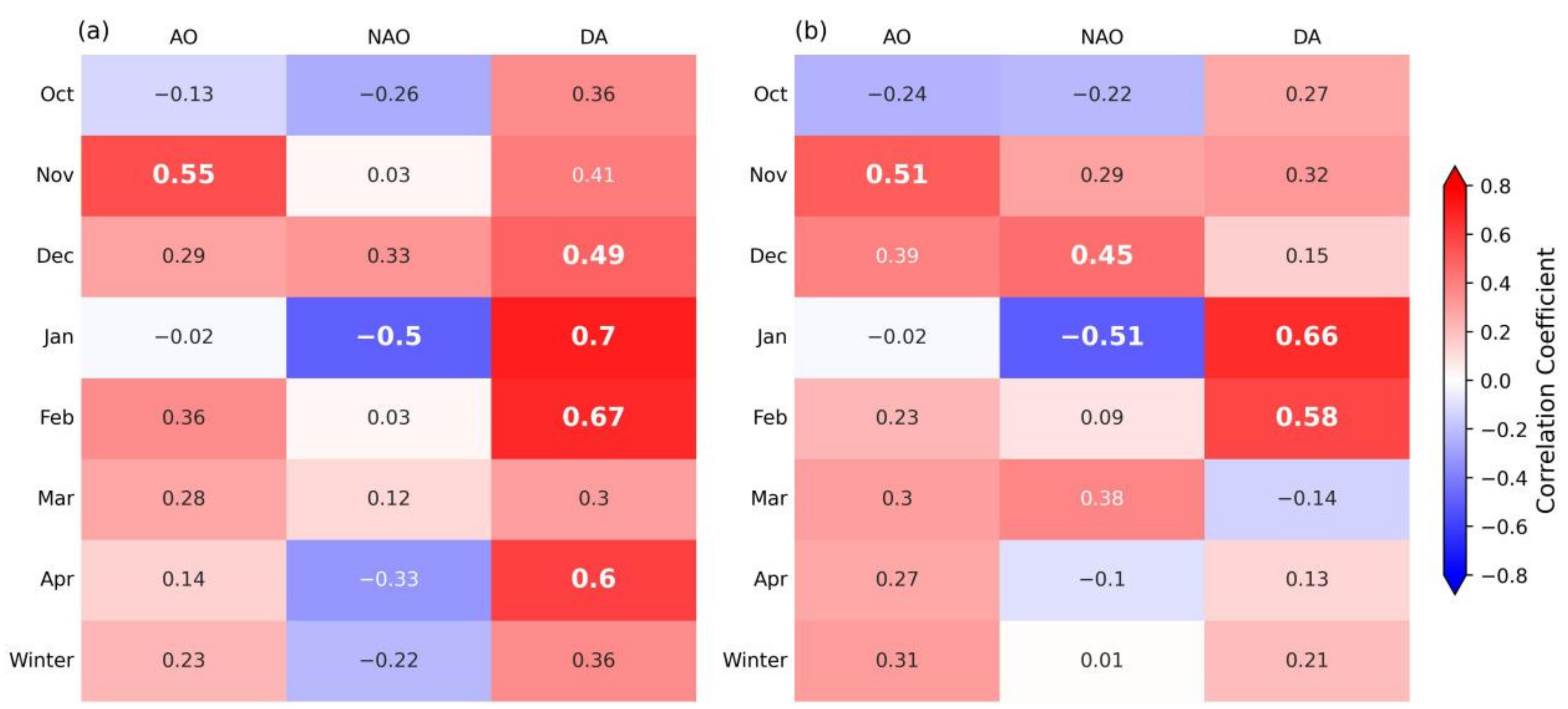Click the (b) panel label
This screenshot has height=709, width=1568.
811,30
